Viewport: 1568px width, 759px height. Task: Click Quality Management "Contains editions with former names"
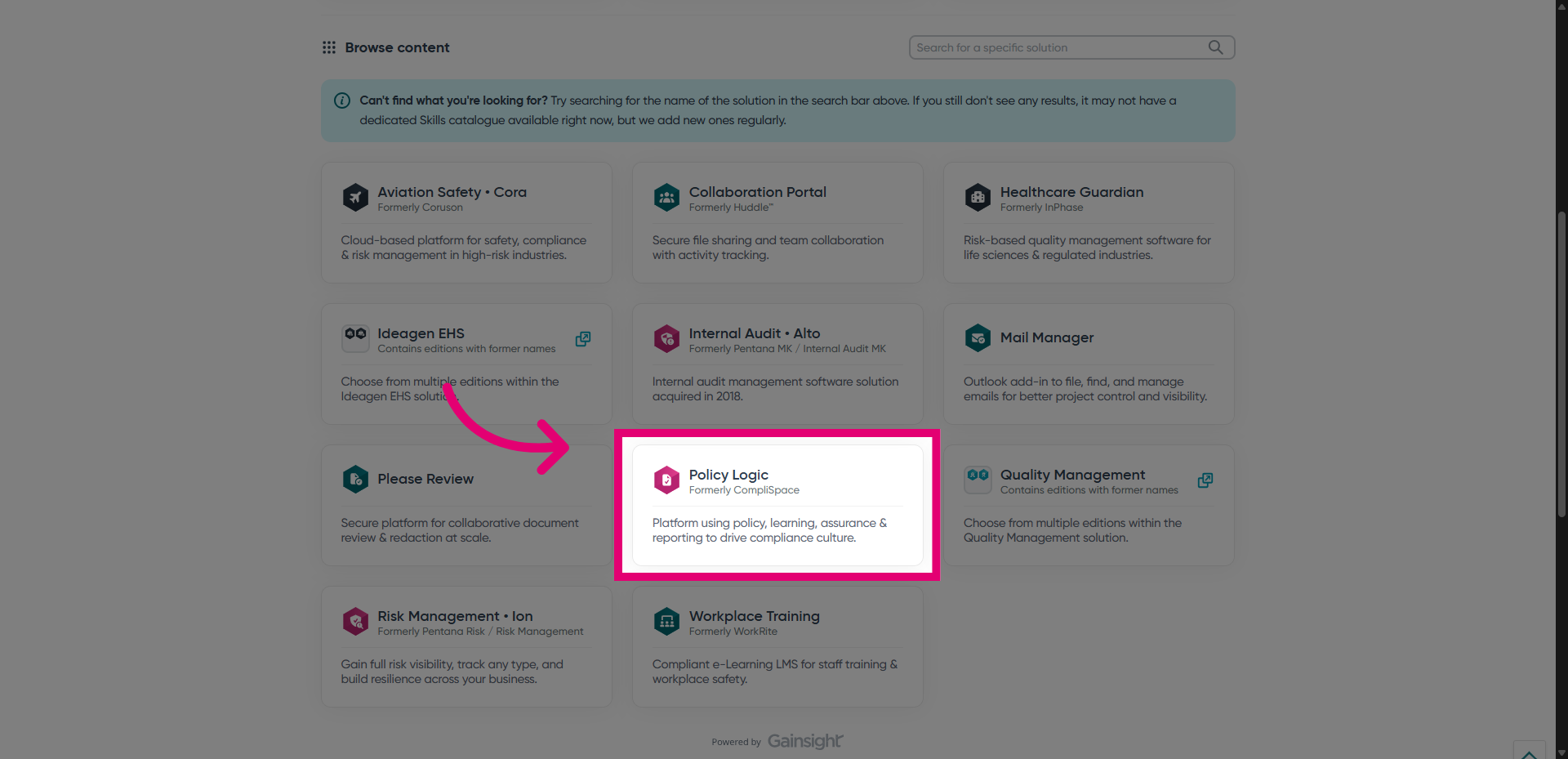[1089, 490]
